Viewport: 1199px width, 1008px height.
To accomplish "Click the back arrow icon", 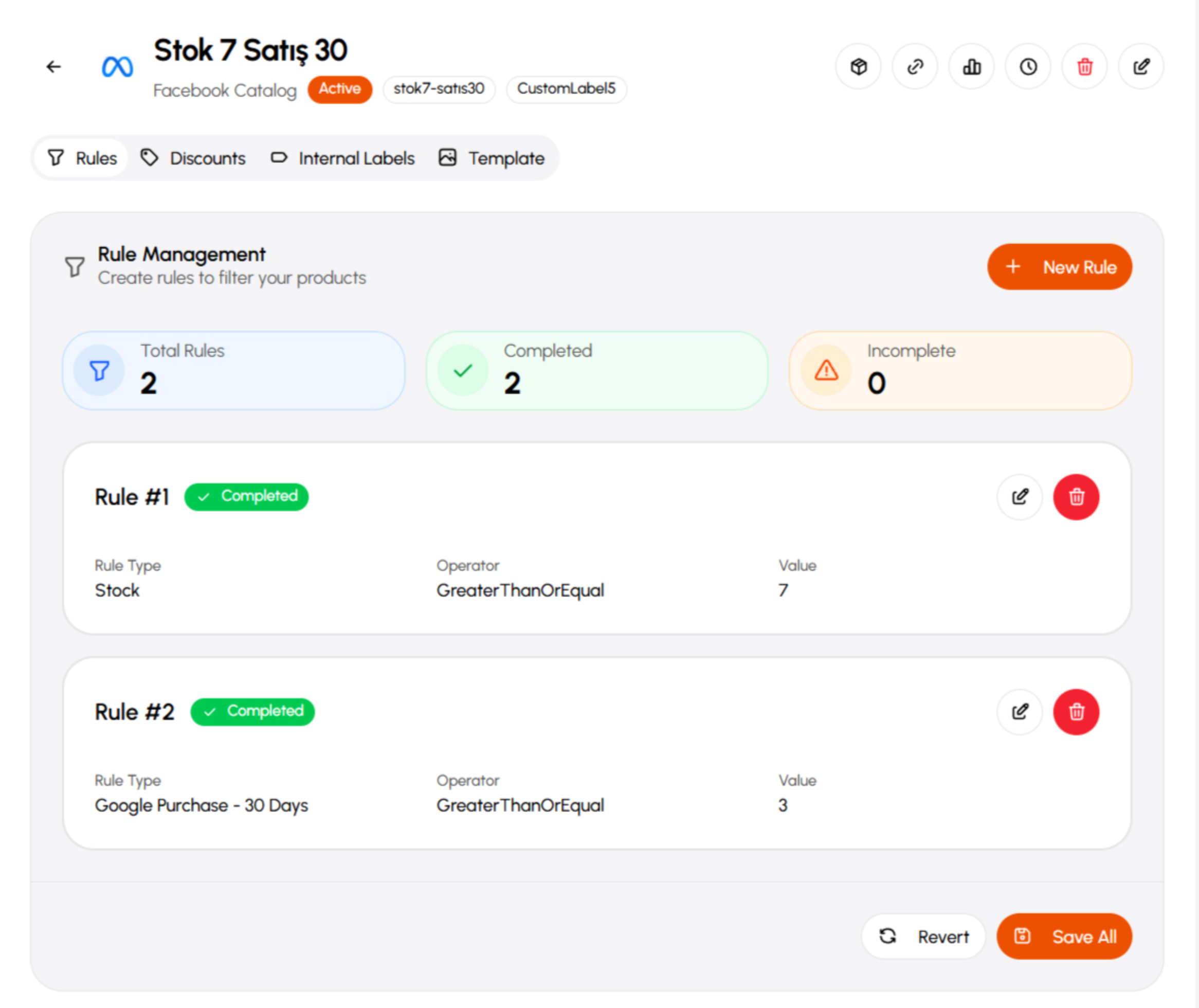I will tap(53, 67).
